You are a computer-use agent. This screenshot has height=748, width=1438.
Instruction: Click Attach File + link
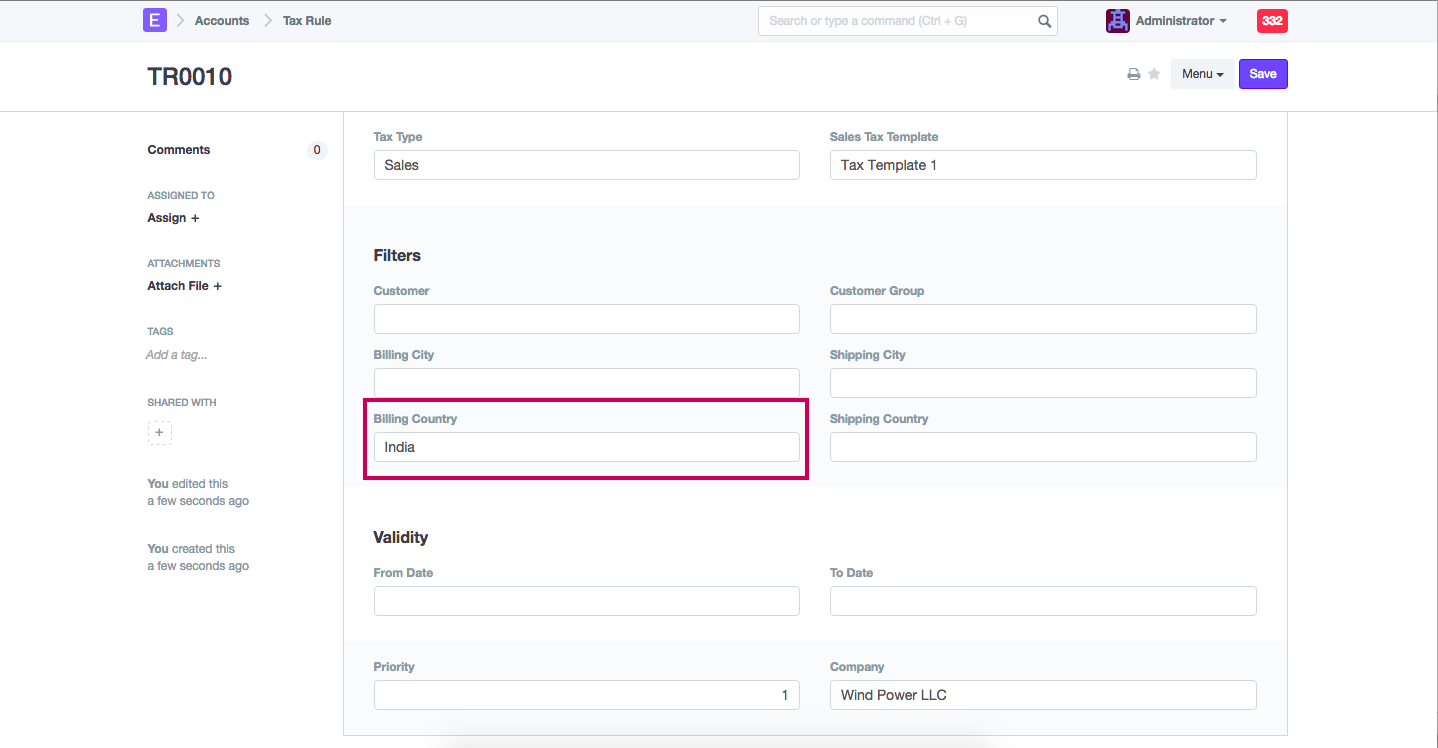184,286
